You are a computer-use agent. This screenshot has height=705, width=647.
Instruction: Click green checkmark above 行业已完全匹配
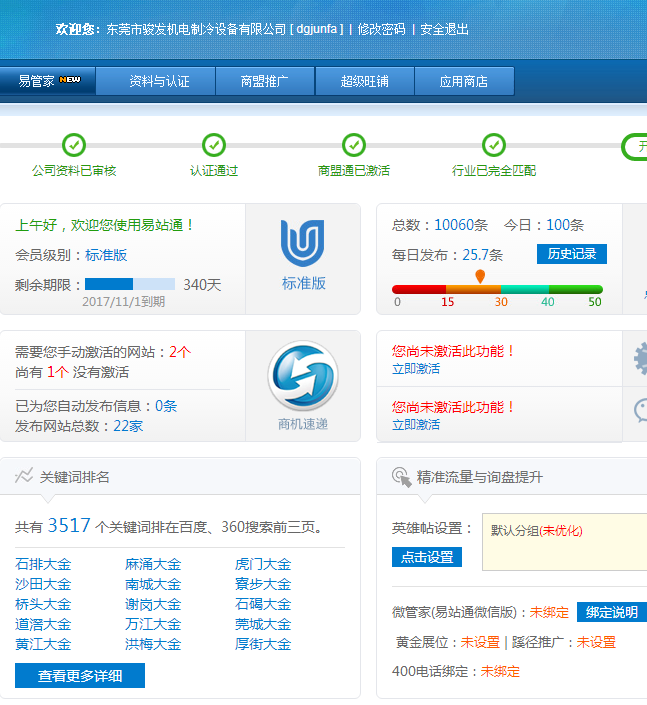[494, 145]
